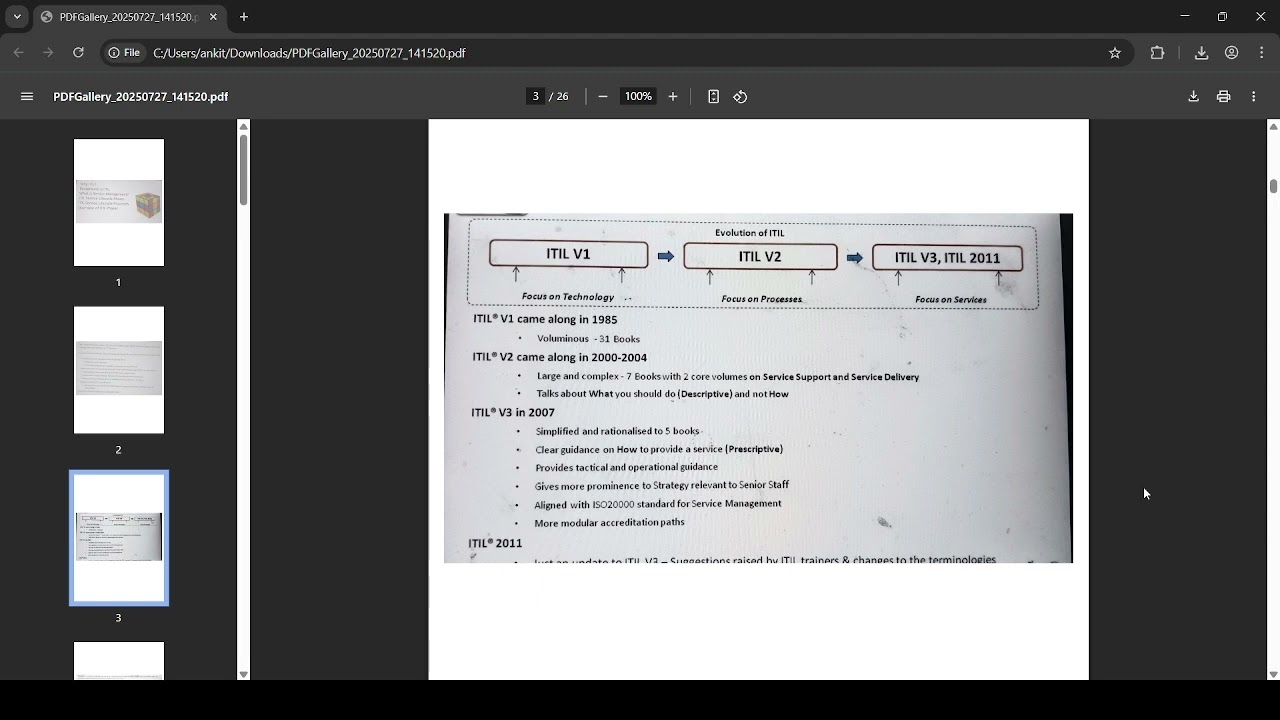Click the thumbnail panel scrollbar handle
This screenshot has height=720, width=1280.
tap(243, 170)
